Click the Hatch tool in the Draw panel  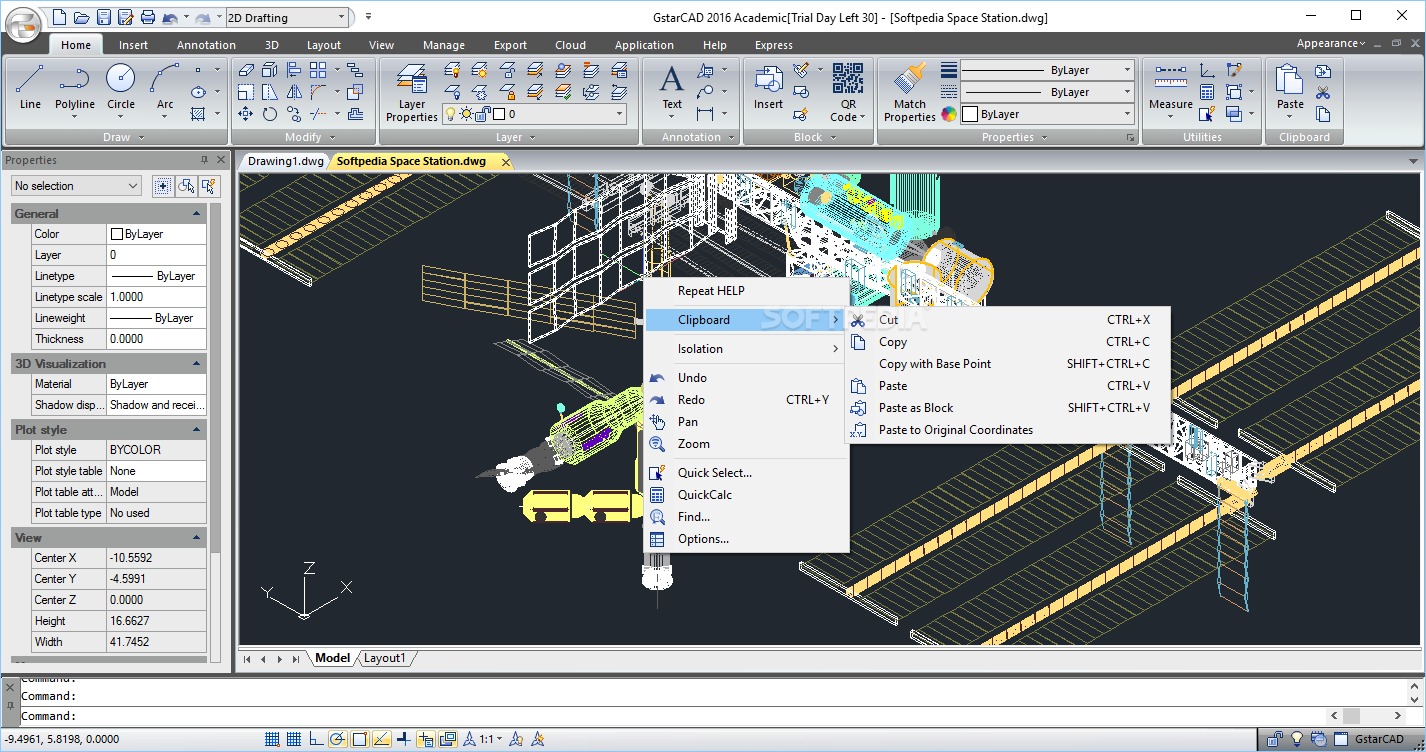click(x=198, y=114)
